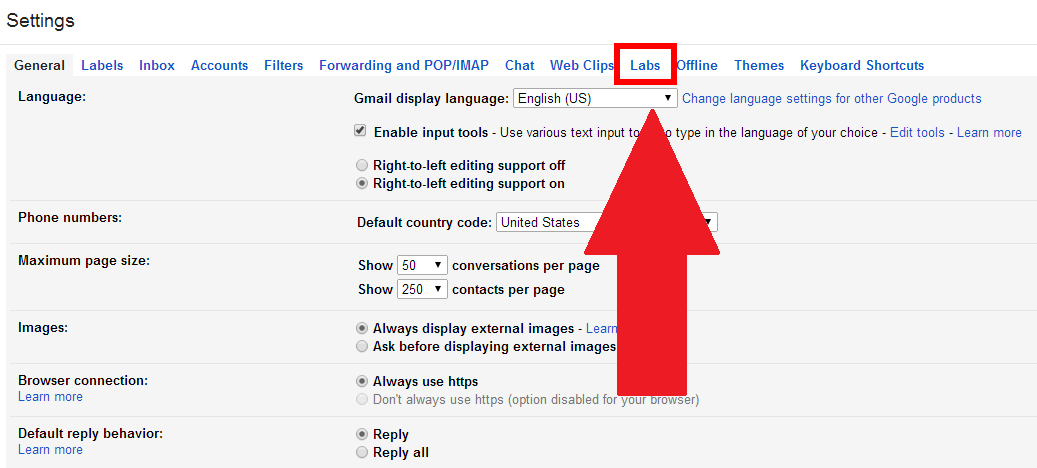Click Learn more under Browser connection
Image resolution: width=1037 pixels, height=468 pixels.
(50, 397)
